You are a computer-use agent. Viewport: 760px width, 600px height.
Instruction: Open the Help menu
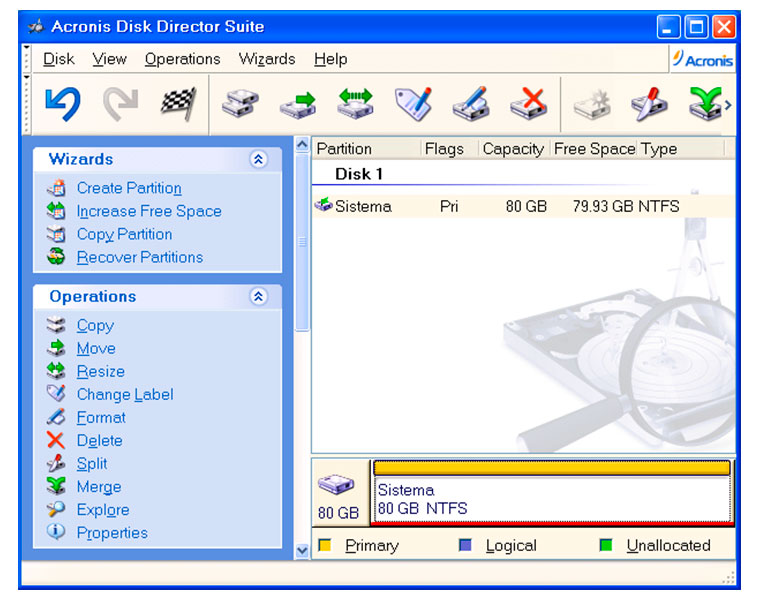(x=331, y=59)
